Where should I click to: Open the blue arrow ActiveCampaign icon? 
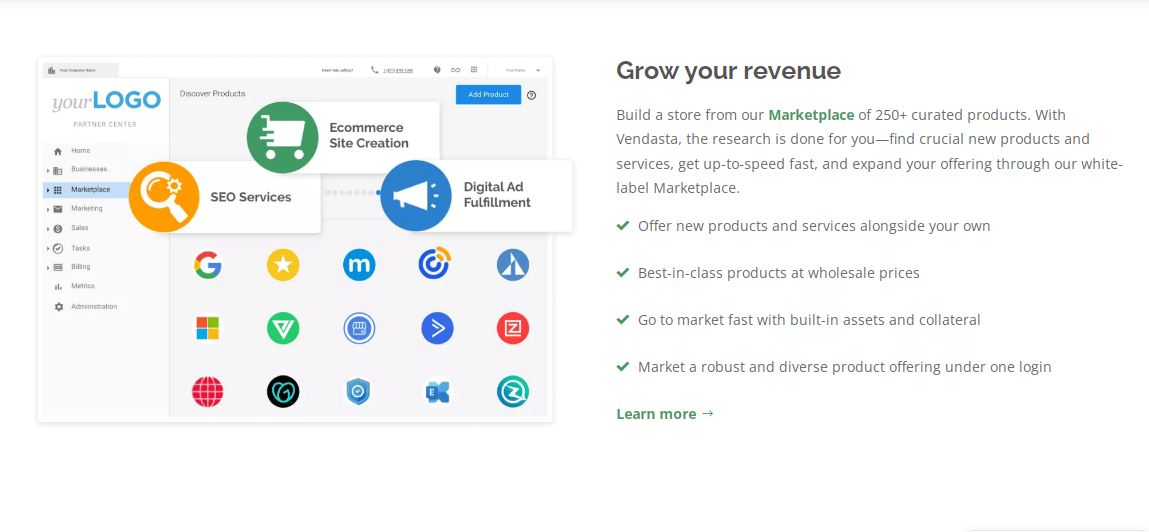click(437, 328)
